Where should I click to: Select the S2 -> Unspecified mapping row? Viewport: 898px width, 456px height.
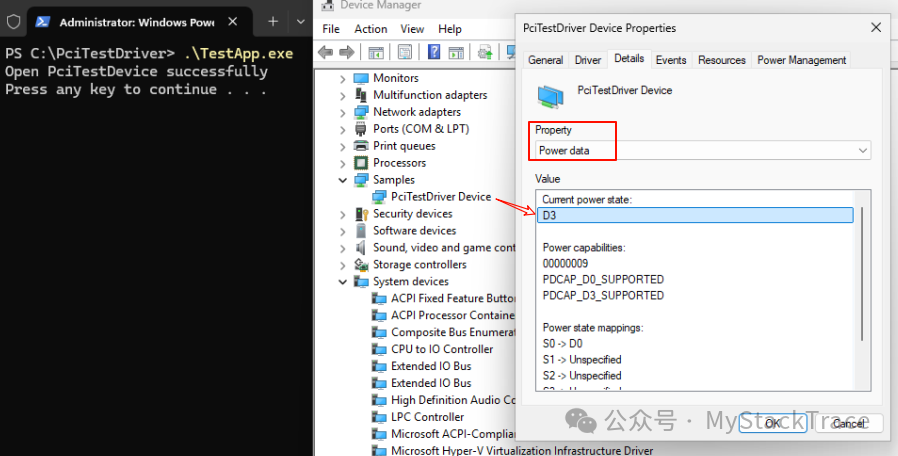[582, 376]
